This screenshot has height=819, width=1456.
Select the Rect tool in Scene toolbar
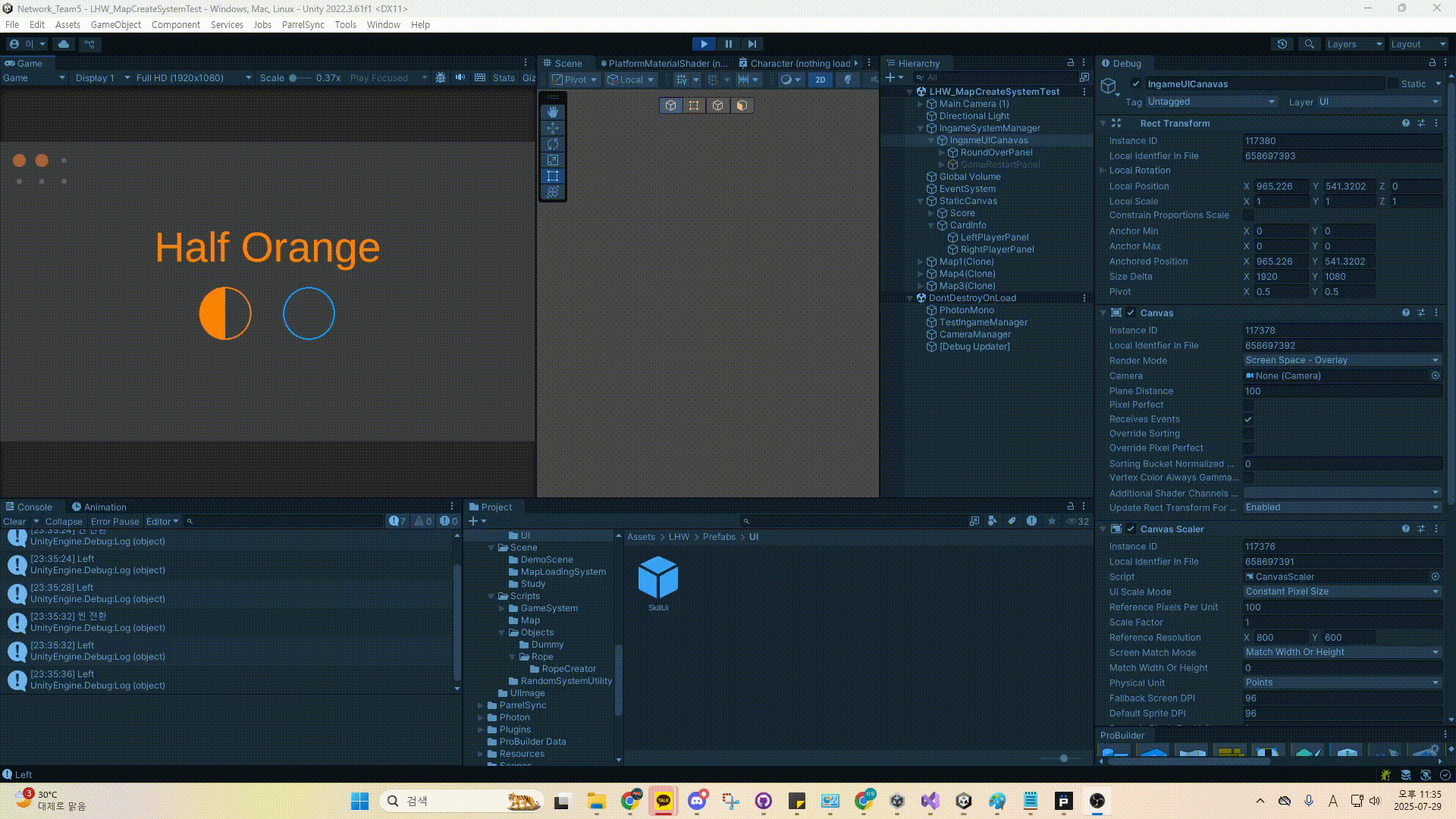coord(553,176)
